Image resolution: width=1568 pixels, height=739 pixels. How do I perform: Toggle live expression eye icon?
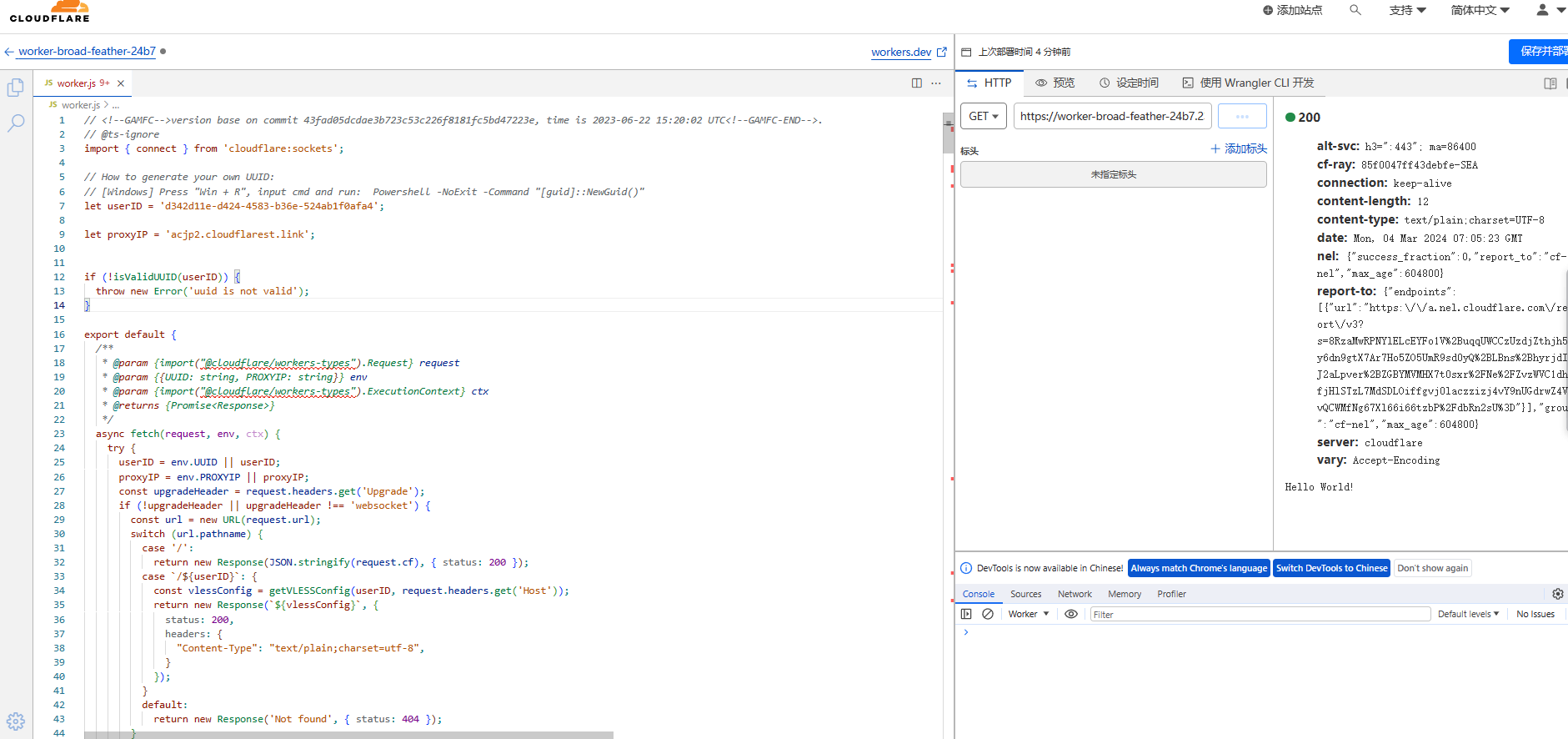click(x=1071, y=614)
